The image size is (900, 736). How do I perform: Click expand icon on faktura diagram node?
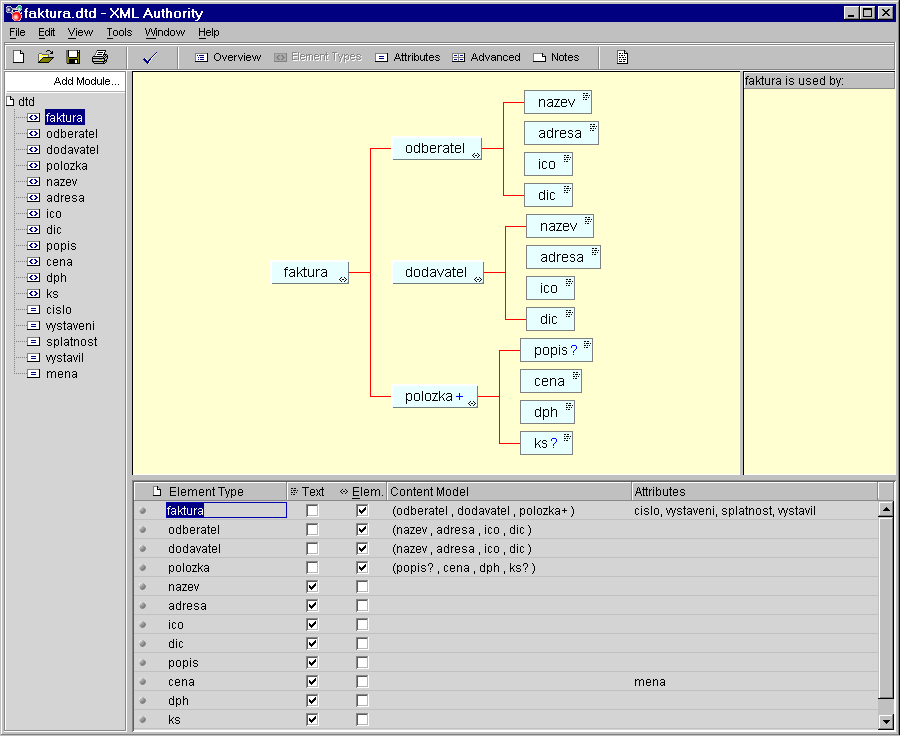click(343, 279)
